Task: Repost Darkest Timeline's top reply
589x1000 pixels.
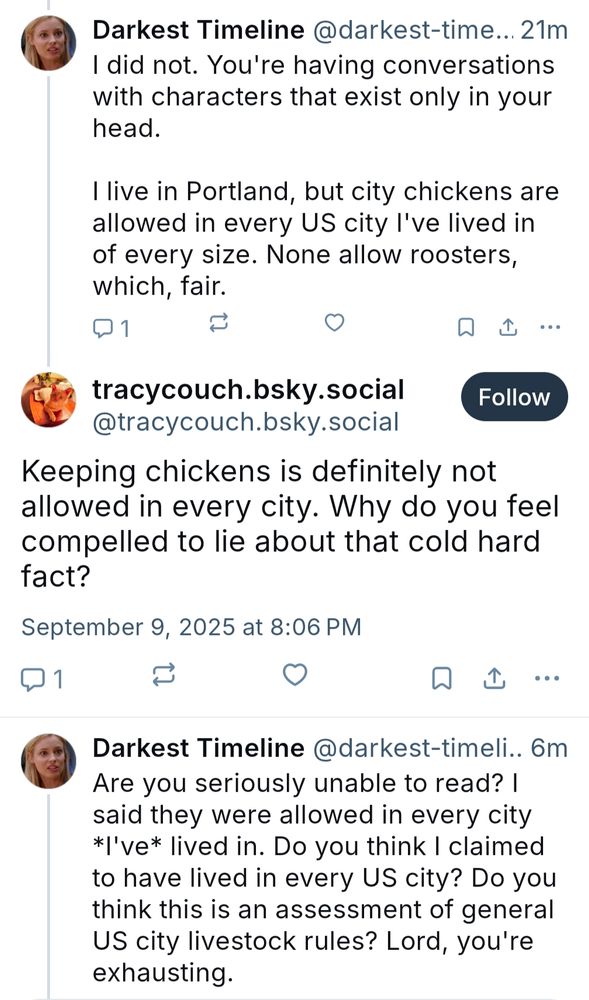Action: pos(217,323)
